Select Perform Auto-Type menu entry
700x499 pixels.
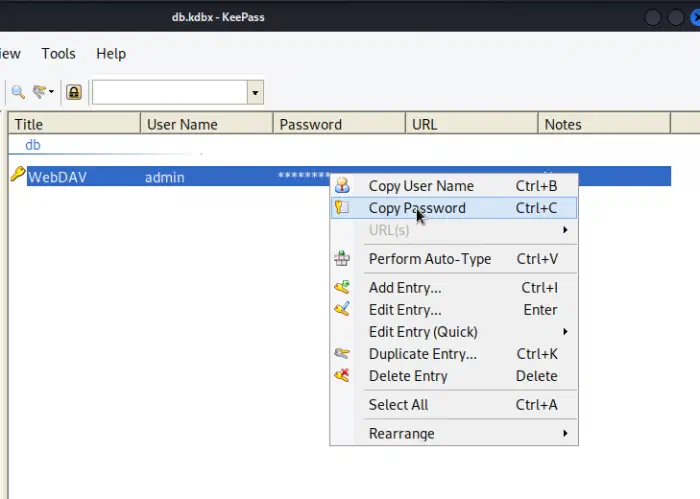click(454, 259)
